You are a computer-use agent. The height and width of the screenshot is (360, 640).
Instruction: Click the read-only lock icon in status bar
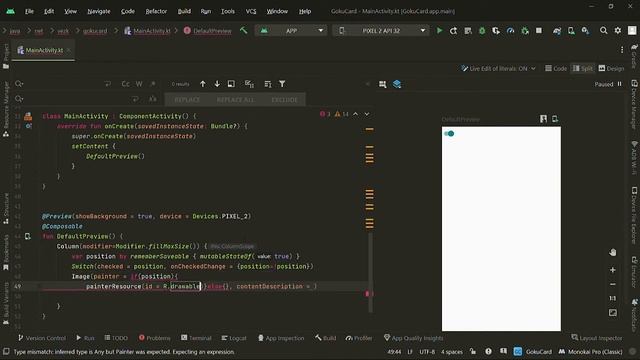coord(473,351)
